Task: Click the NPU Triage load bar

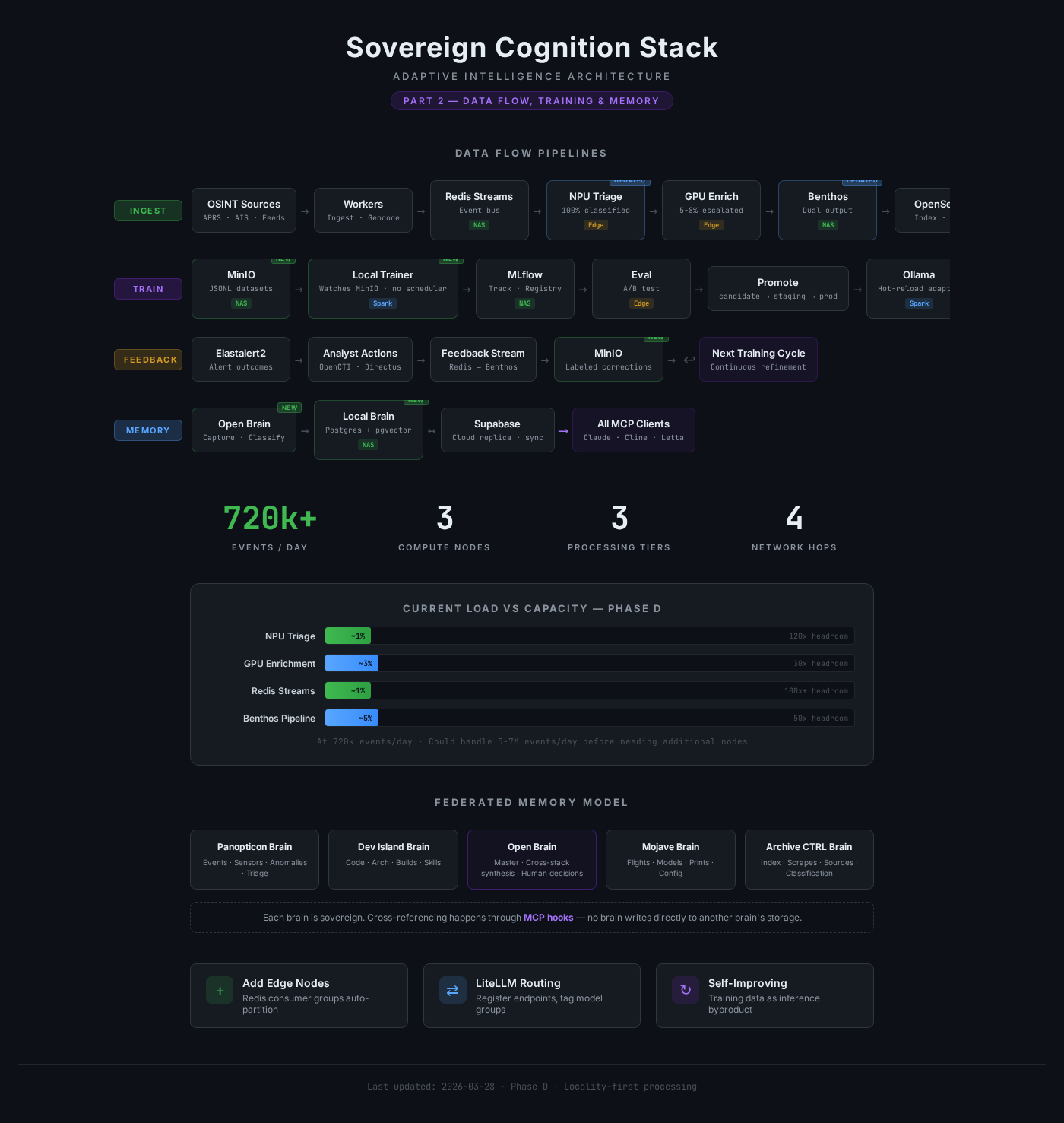Action: (x=590, y=636)
